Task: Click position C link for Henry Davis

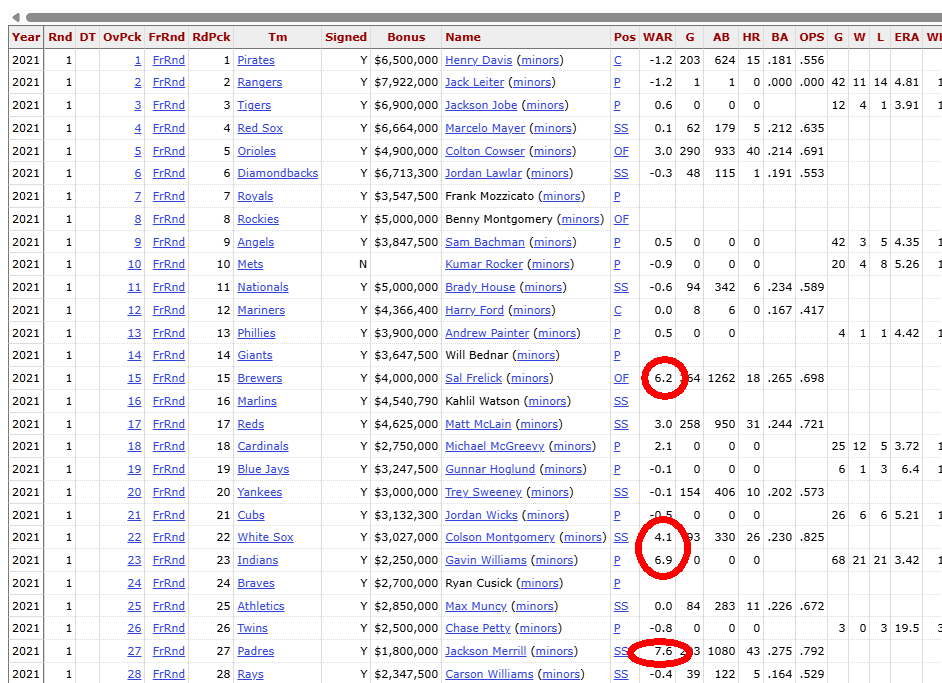Action: pyautogui.click(x=618, y=60)
